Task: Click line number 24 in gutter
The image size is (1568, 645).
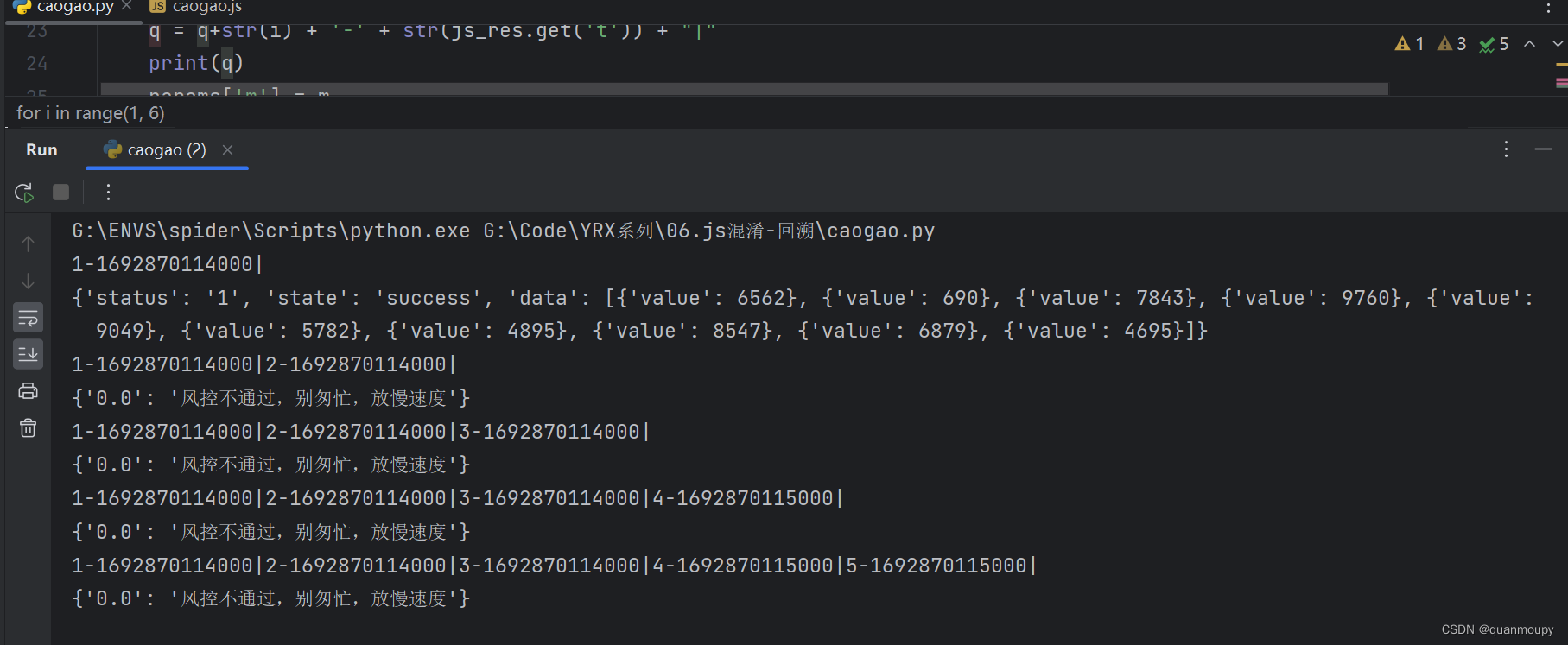Action: [37, 63]
